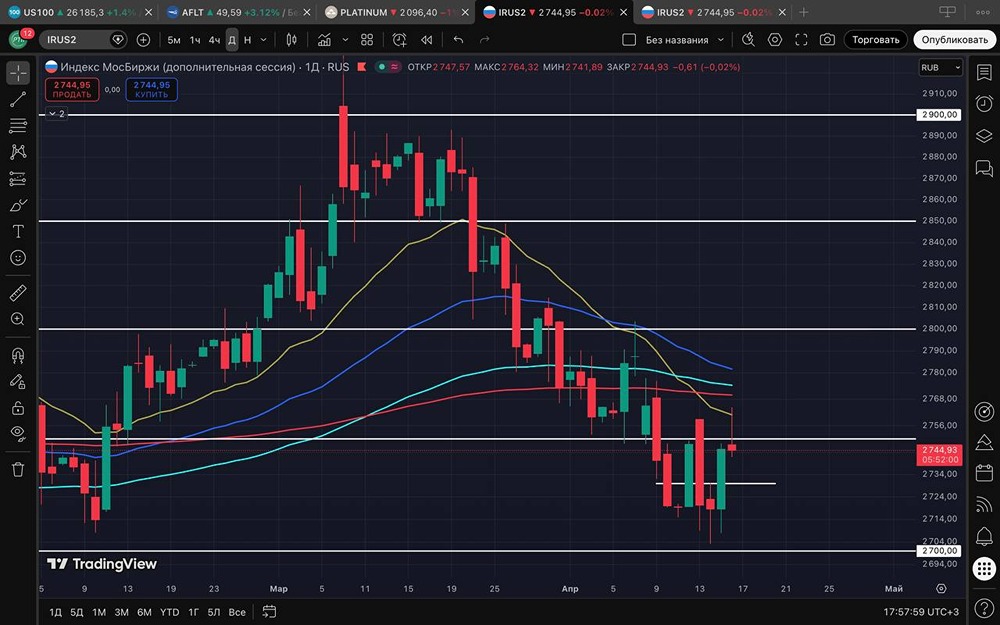Set range to Все
This screenshot has width=1000, height=625.
237,612
